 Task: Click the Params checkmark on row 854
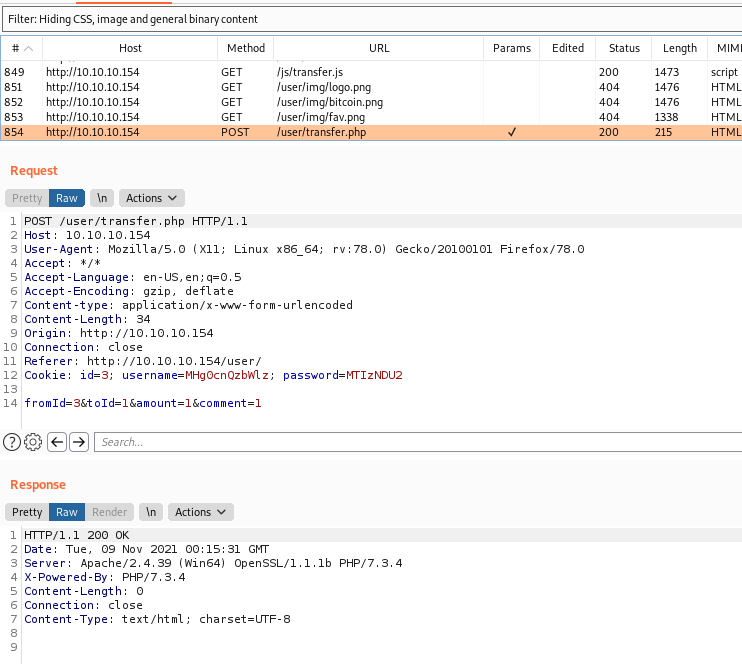(x=512, y=132)
